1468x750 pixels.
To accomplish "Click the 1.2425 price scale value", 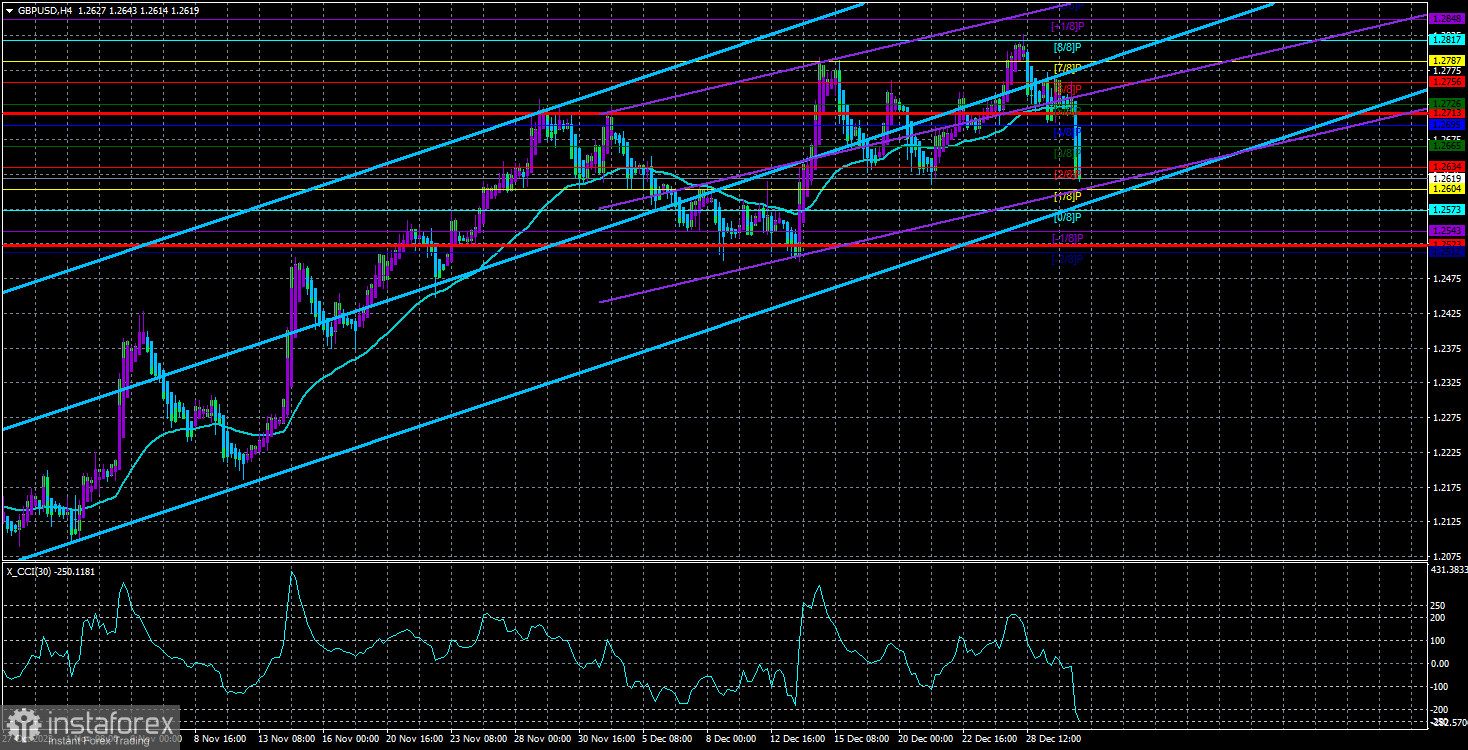I will pyautogui.click(x=1447, y=313).
